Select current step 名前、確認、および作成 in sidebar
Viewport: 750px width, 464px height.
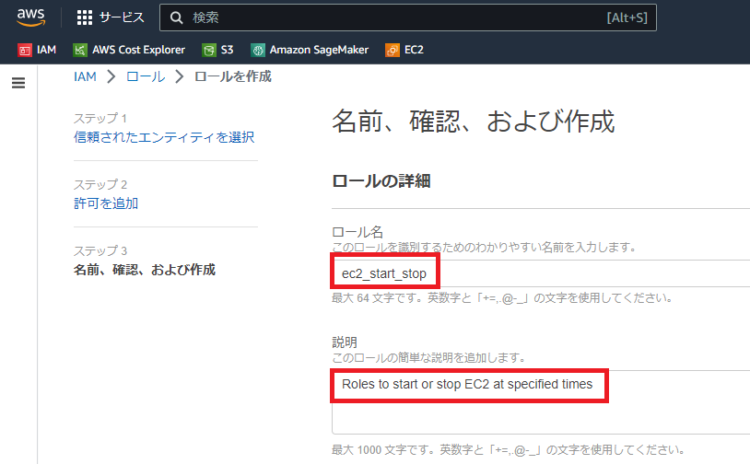144,270
